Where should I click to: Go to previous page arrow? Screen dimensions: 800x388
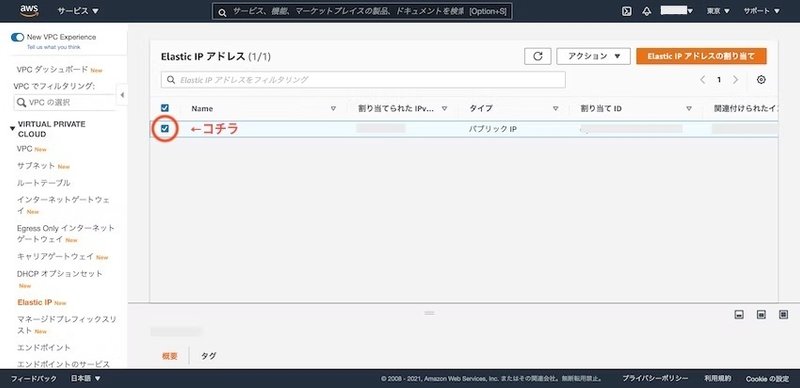[703, 80]
